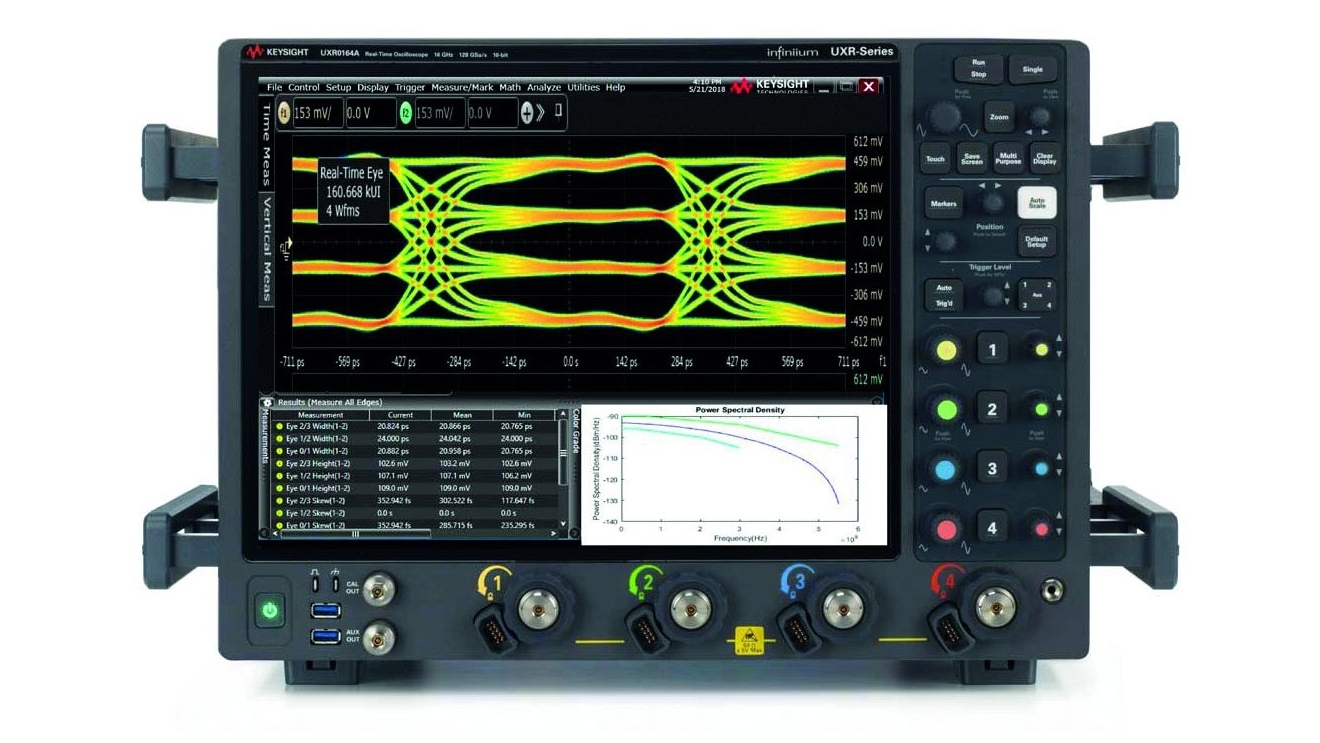Click the pin icon on channel bar

[x=559, y=111]
